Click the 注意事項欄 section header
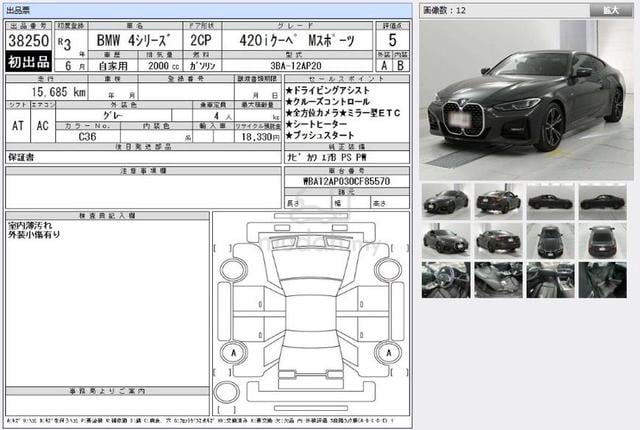 [x=143, y=171]
